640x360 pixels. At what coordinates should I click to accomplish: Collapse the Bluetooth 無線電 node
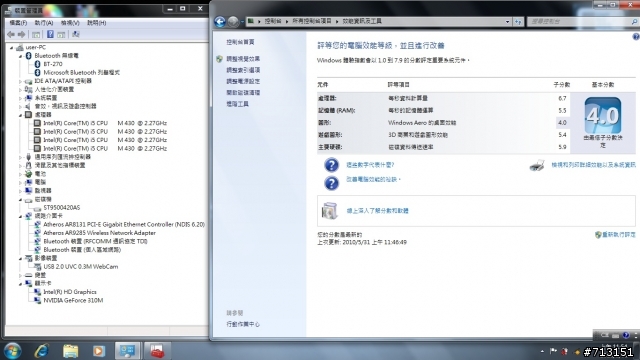(x=20, y=56)
